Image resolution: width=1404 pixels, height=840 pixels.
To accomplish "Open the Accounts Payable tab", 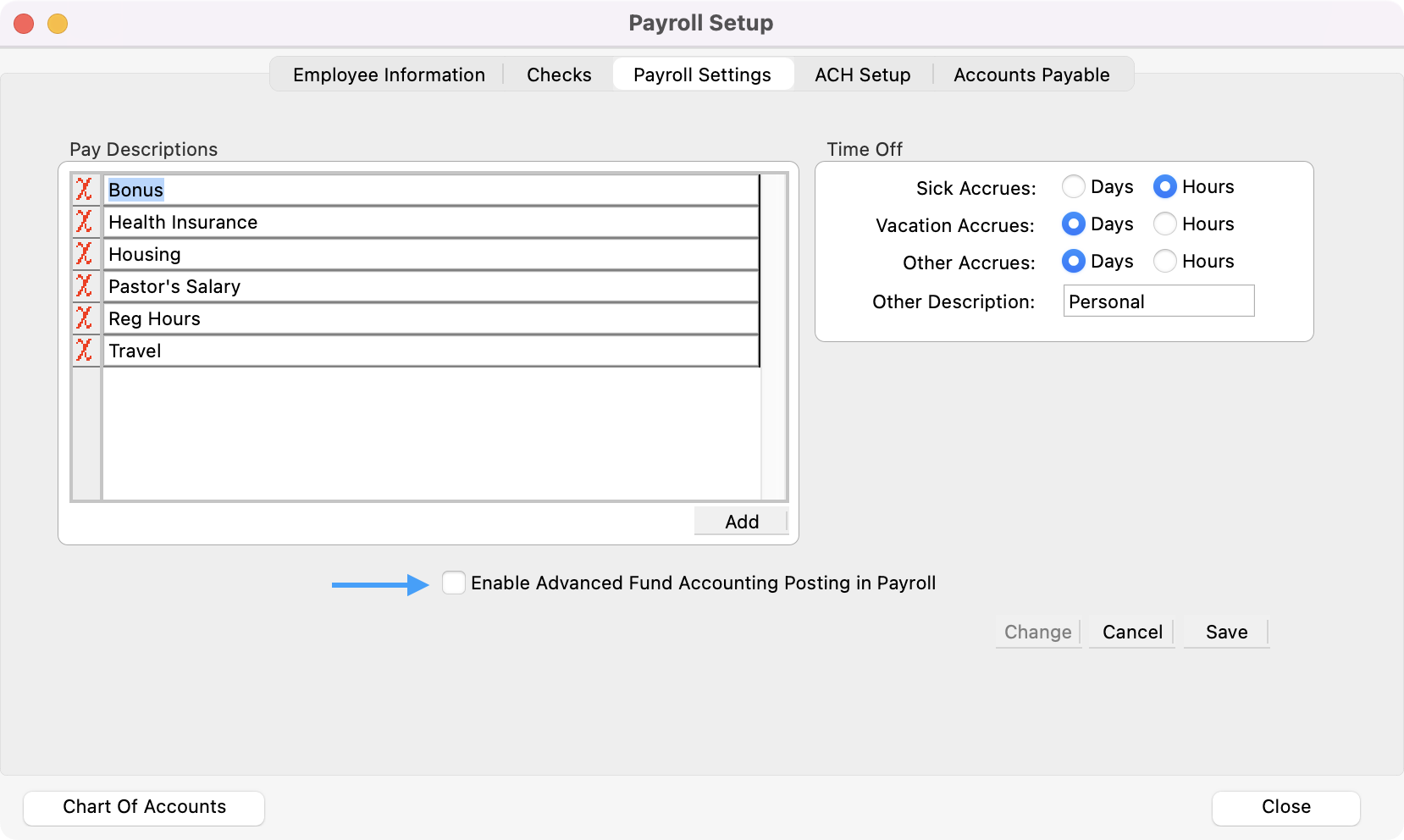I will pyautogui.click(x=1031, y=75).
